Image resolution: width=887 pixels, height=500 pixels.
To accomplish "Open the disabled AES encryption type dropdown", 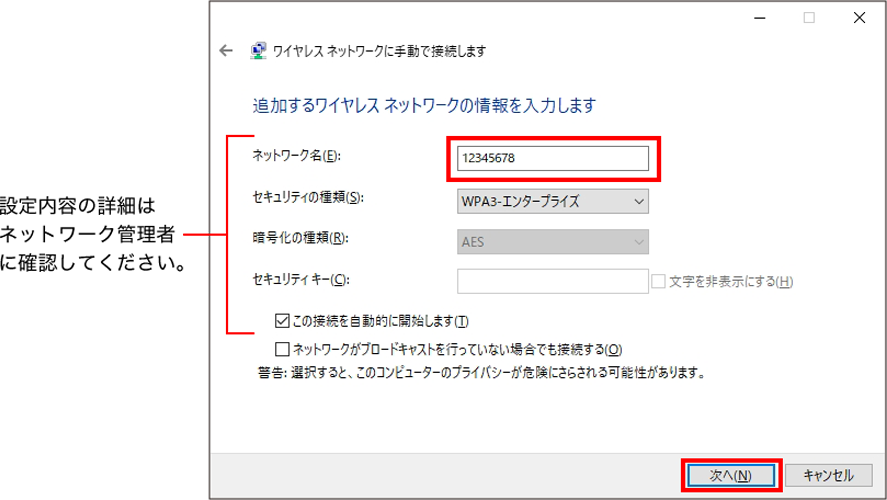I will point(553,242).
